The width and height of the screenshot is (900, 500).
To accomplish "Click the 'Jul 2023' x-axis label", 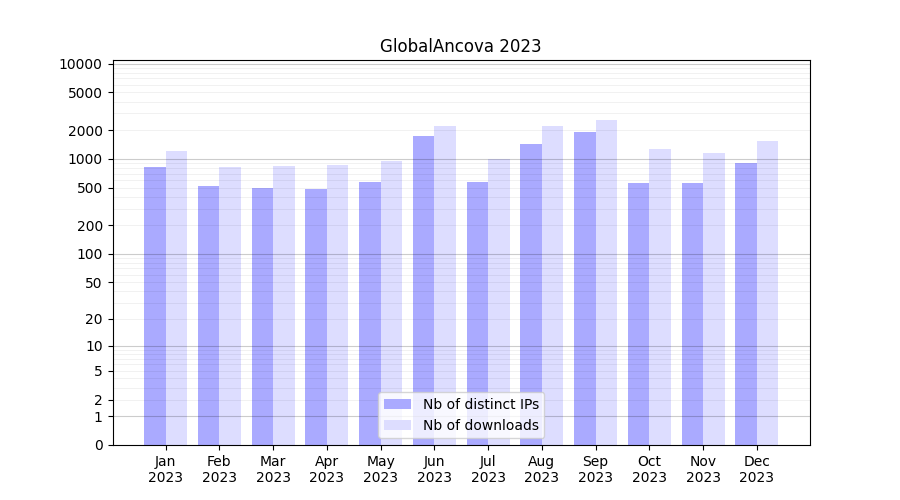I will point(488,469).
